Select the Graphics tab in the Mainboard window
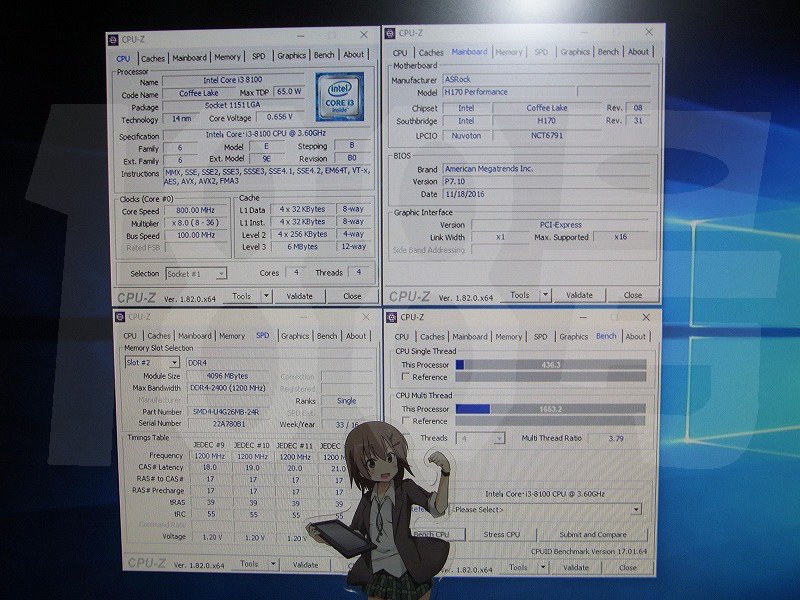Screen dimensions: 800x600 [575, 52]
